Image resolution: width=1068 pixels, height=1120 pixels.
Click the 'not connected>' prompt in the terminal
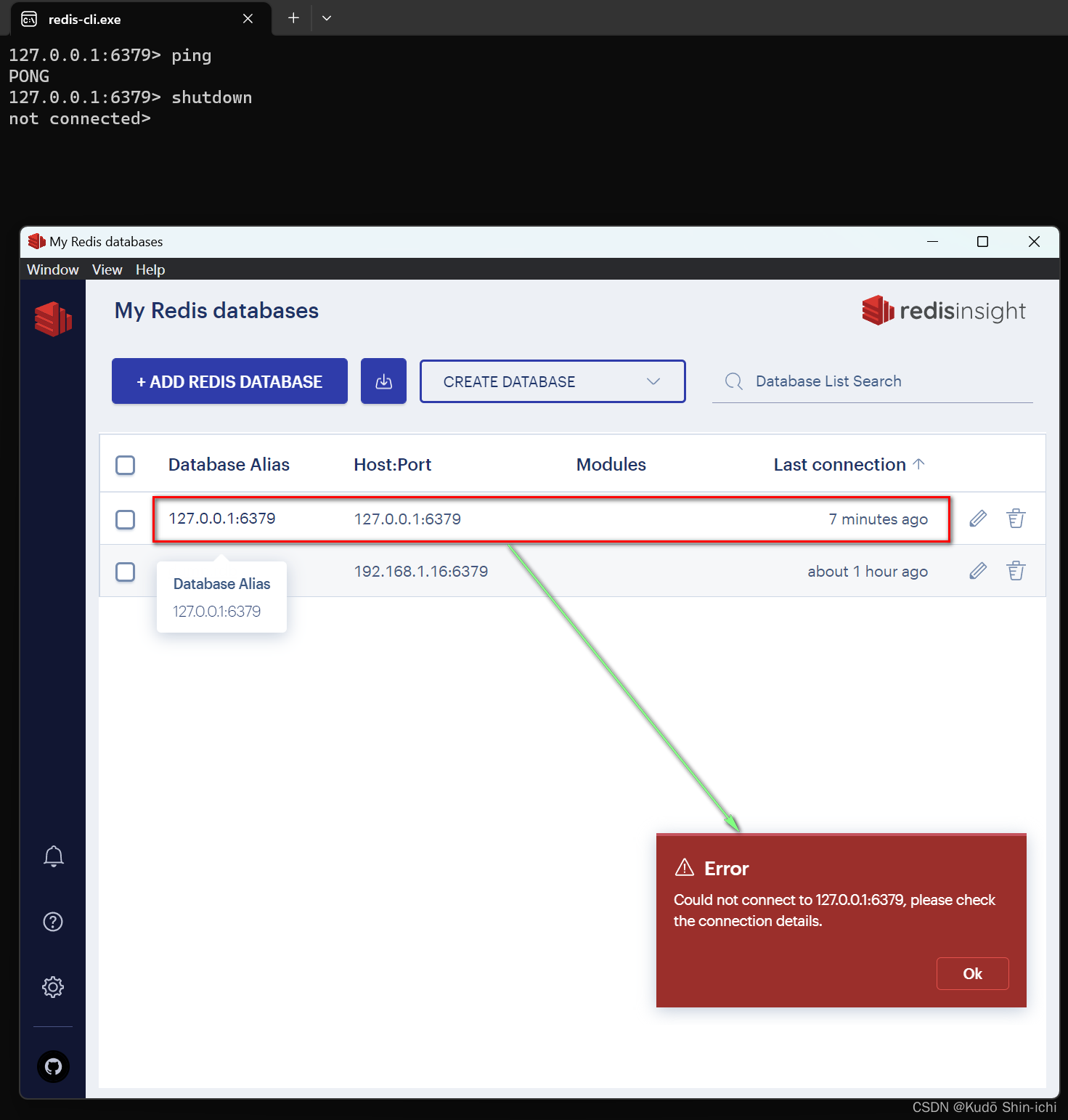tap(80, 118)
